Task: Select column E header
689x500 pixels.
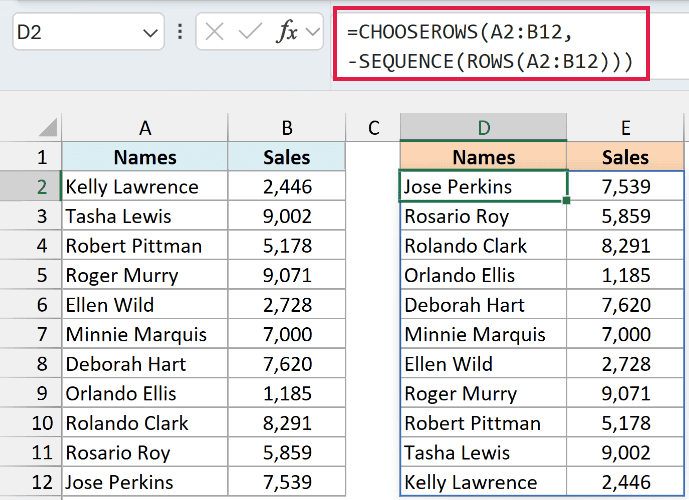Action: click(625, 127)
